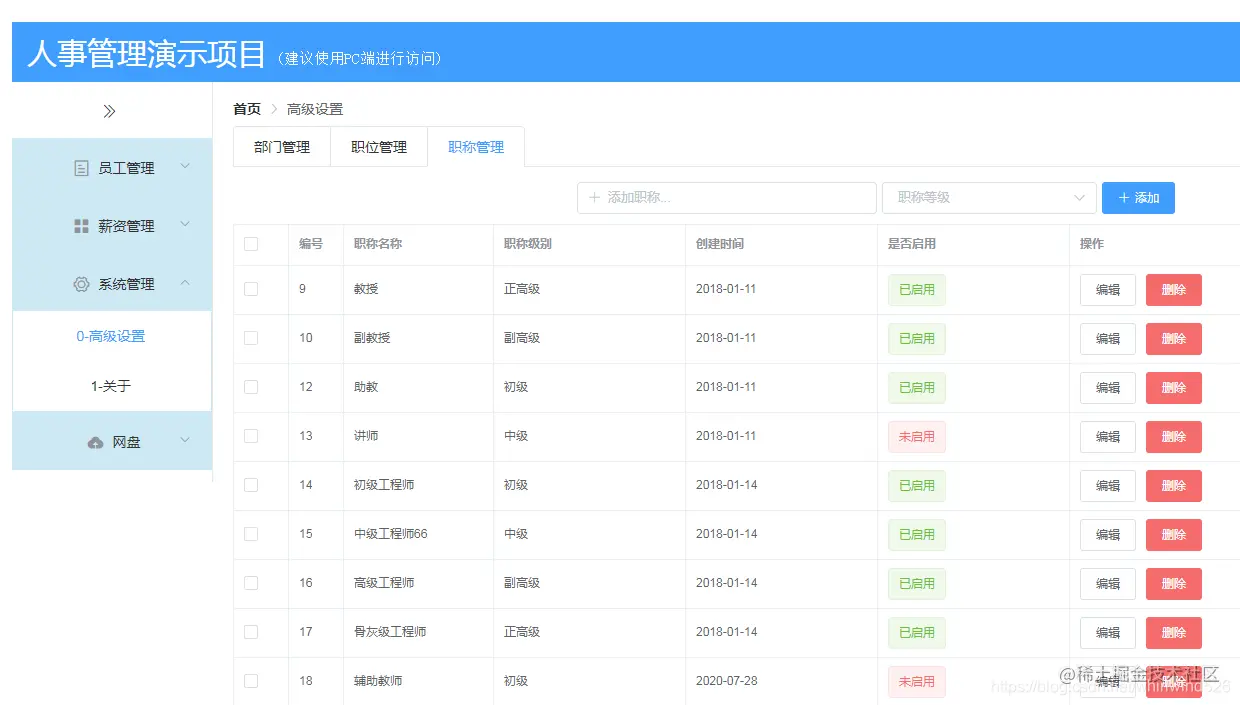
Task: Open the 1-关于 menu item
Action: (111, 386)
